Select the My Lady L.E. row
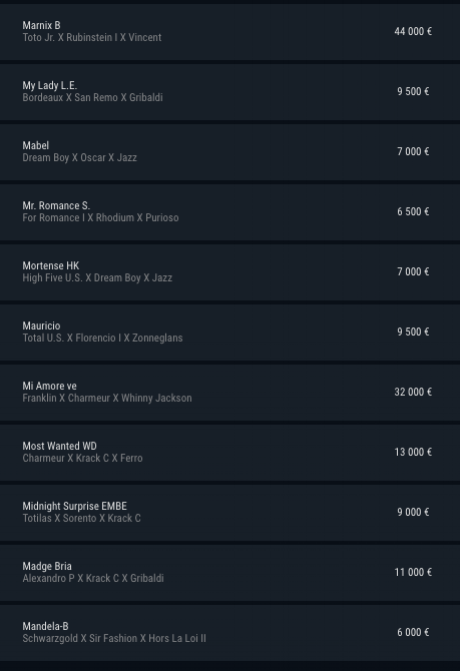The width and height of the screenshot is (460, 671). click(230, 92)
